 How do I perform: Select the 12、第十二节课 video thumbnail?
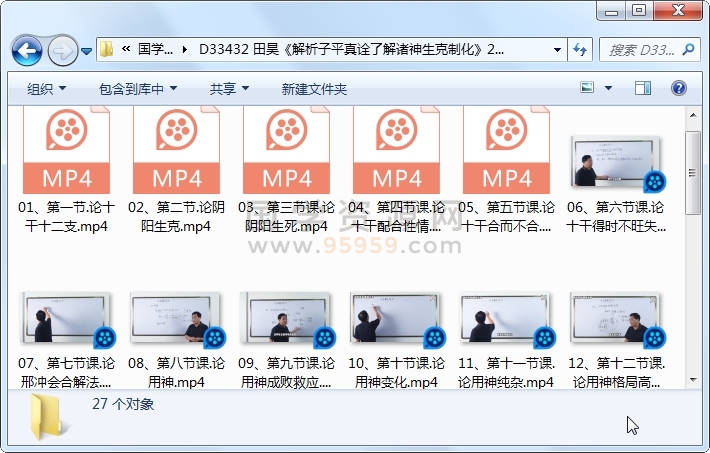tap(617, 319)
